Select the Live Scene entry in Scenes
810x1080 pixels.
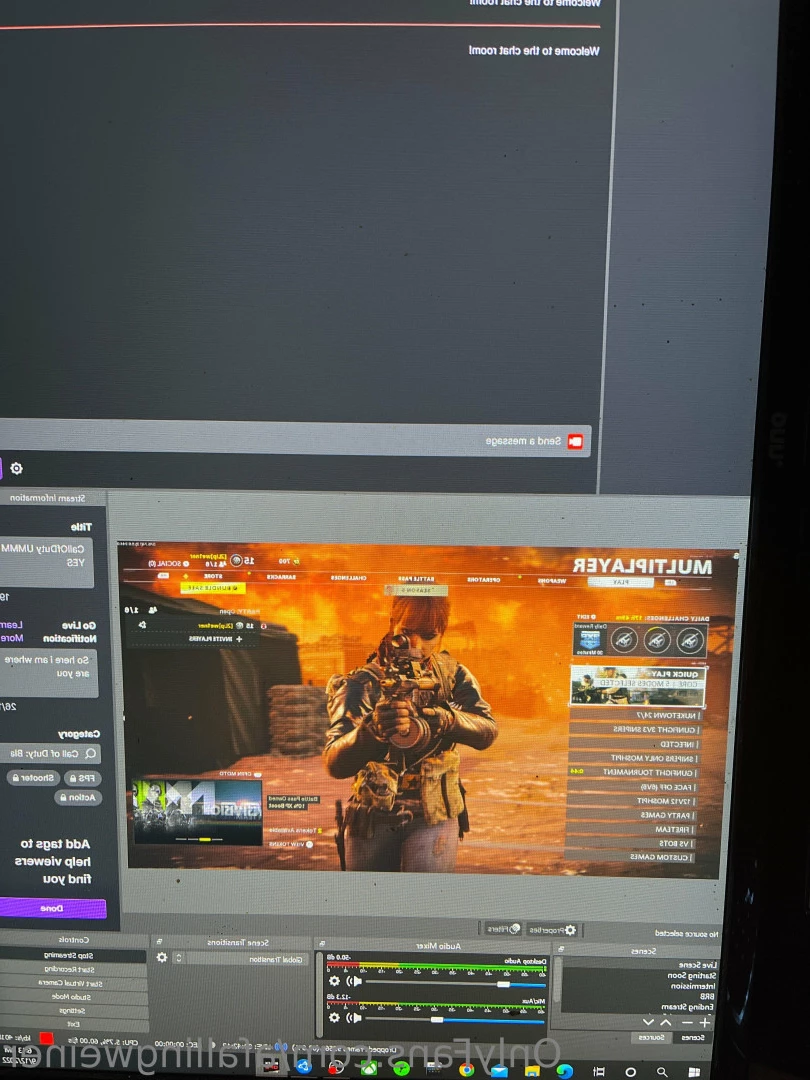pyautogui.click(x=698, y=964)
